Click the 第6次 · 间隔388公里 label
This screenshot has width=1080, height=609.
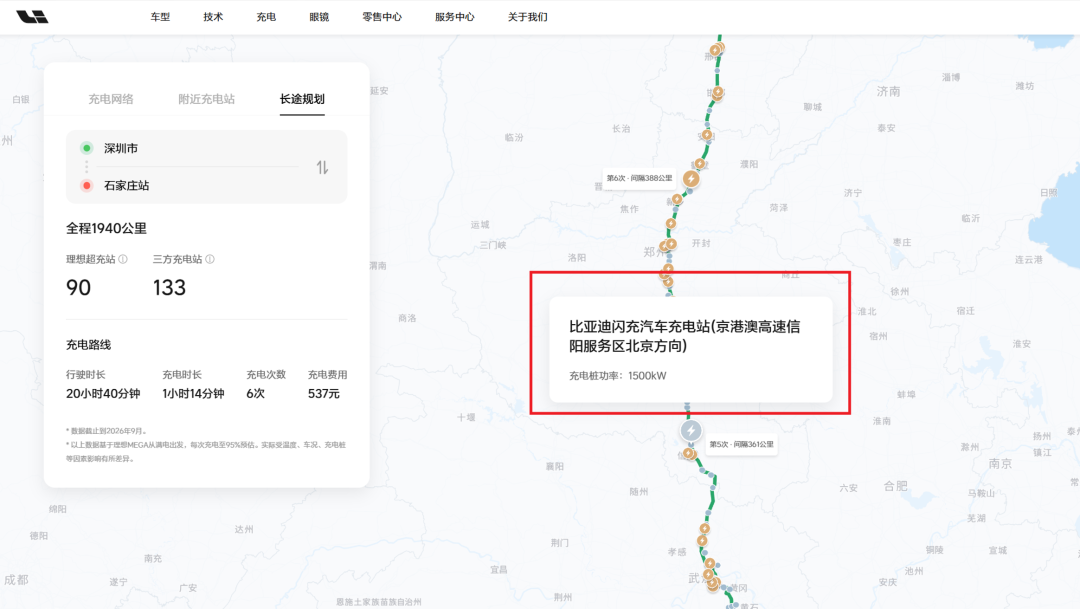coord(639,178)
